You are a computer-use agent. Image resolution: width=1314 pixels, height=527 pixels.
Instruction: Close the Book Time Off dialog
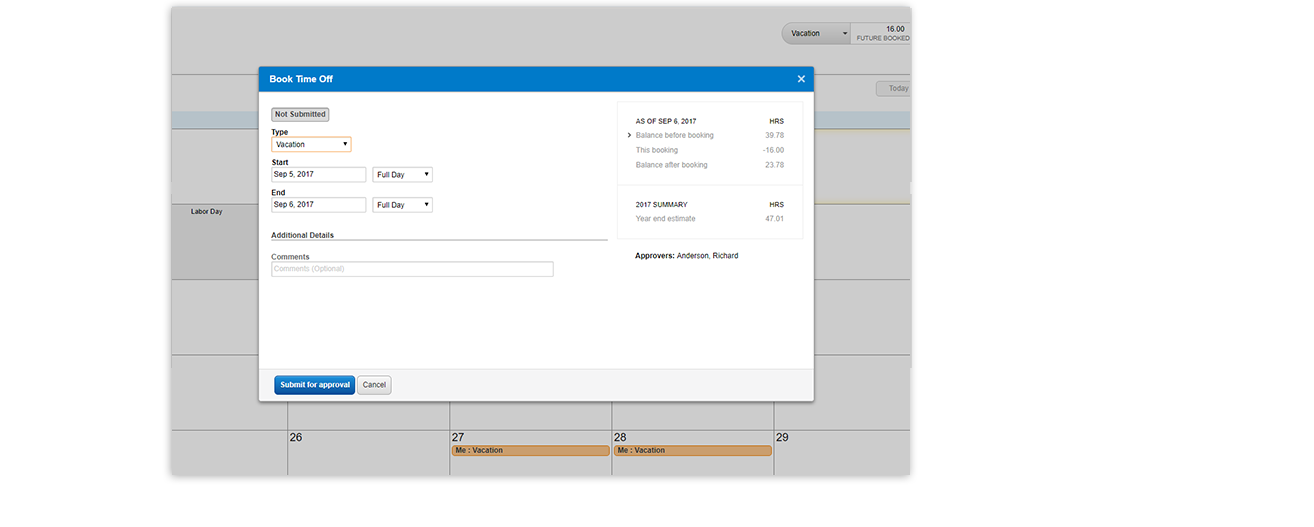(x=801, y=79)
